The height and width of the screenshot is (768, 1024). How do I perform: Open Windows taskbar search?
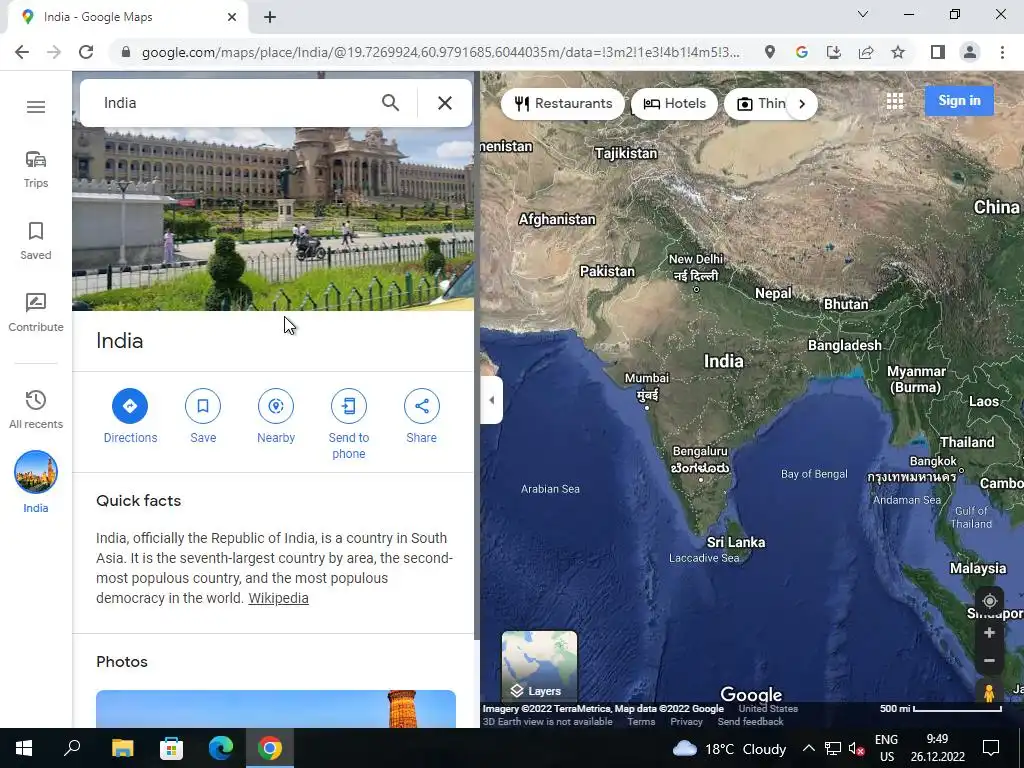click(x=72, y=748)
